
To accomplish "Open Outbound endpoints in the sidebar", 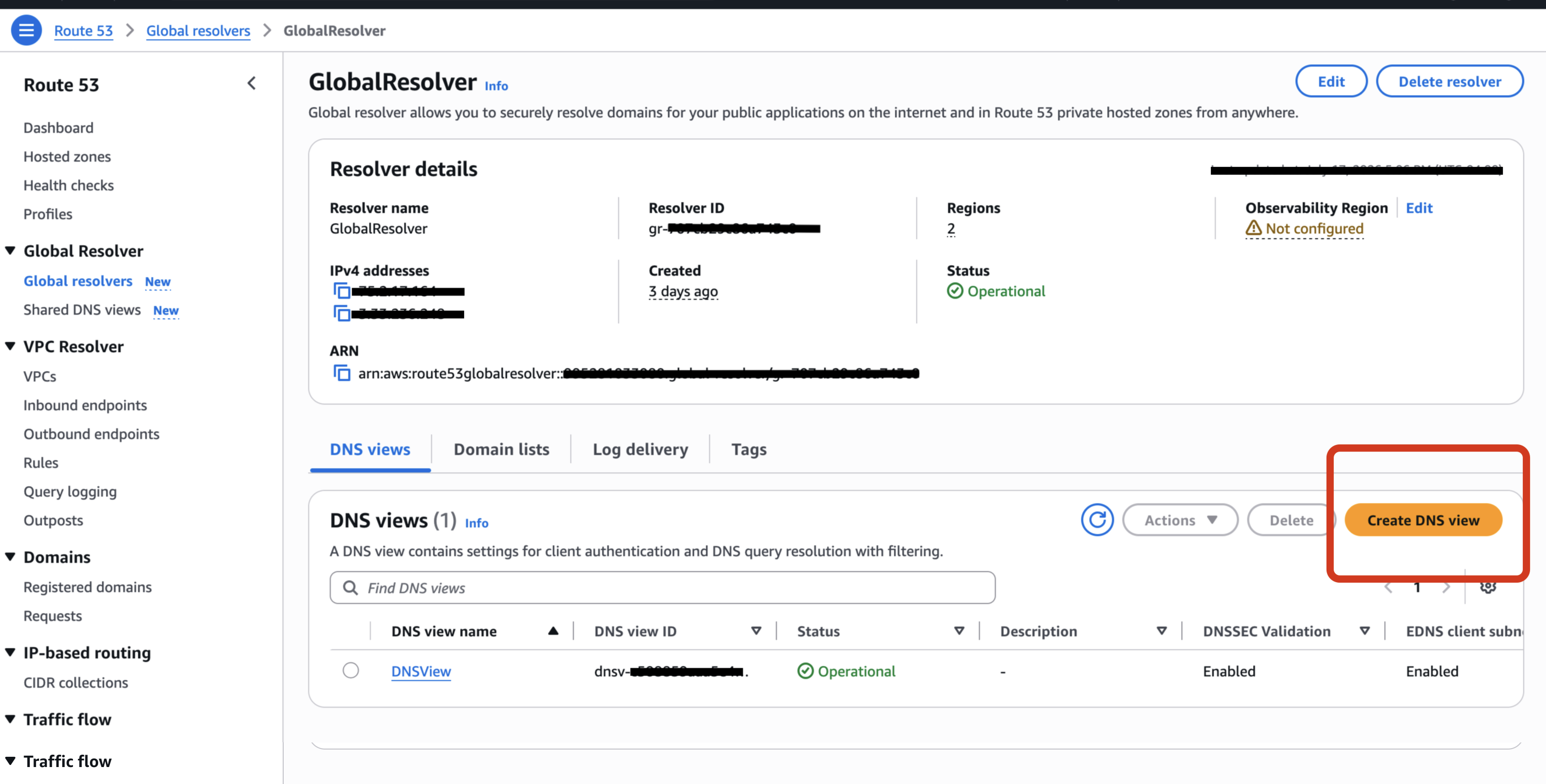I will coord(91,434).
